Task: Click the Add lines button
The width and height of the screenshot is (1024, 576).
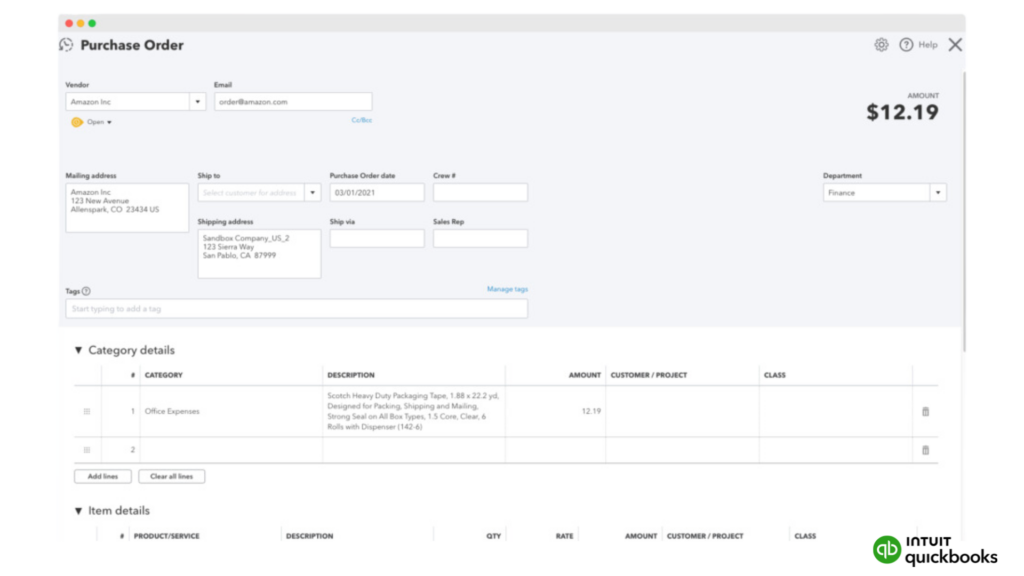Action: (103, 477)
